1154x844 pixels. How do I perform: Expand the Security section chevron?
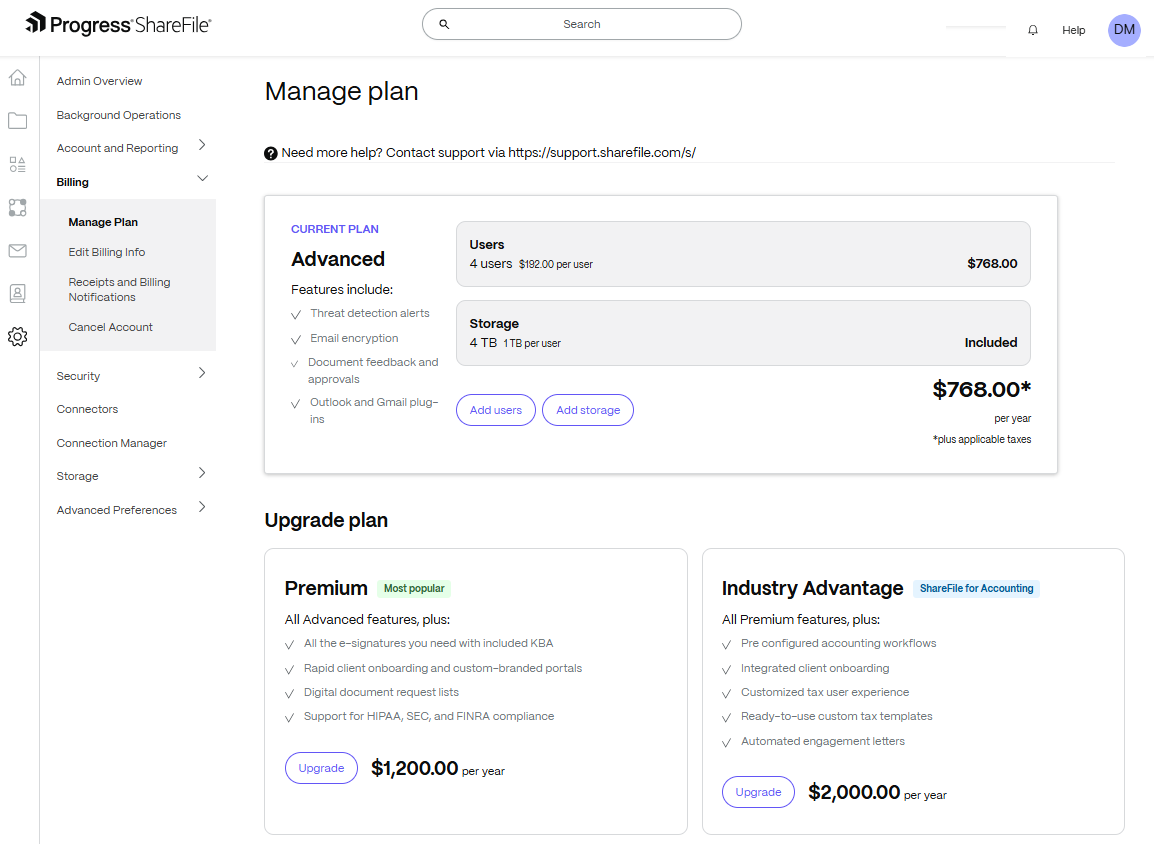(202, 373)
